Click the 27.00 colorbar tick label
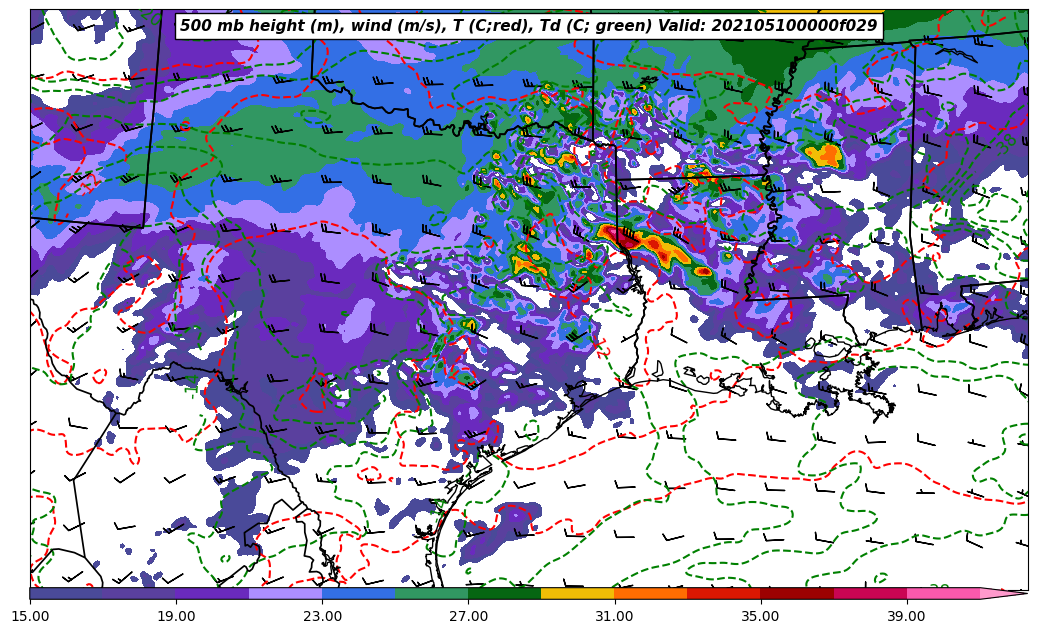This screenshot has height=633, width=1037. pos(468,616)
